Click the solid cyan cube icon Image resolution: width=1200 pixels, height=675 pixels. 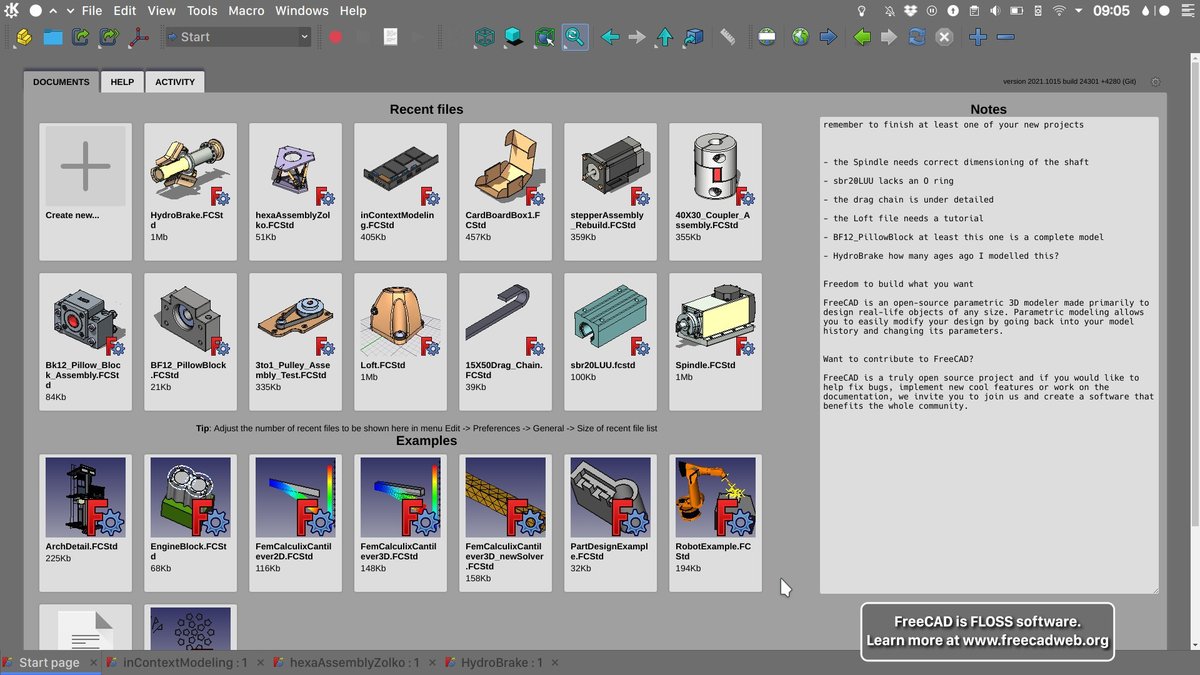[x=513, y=37]
